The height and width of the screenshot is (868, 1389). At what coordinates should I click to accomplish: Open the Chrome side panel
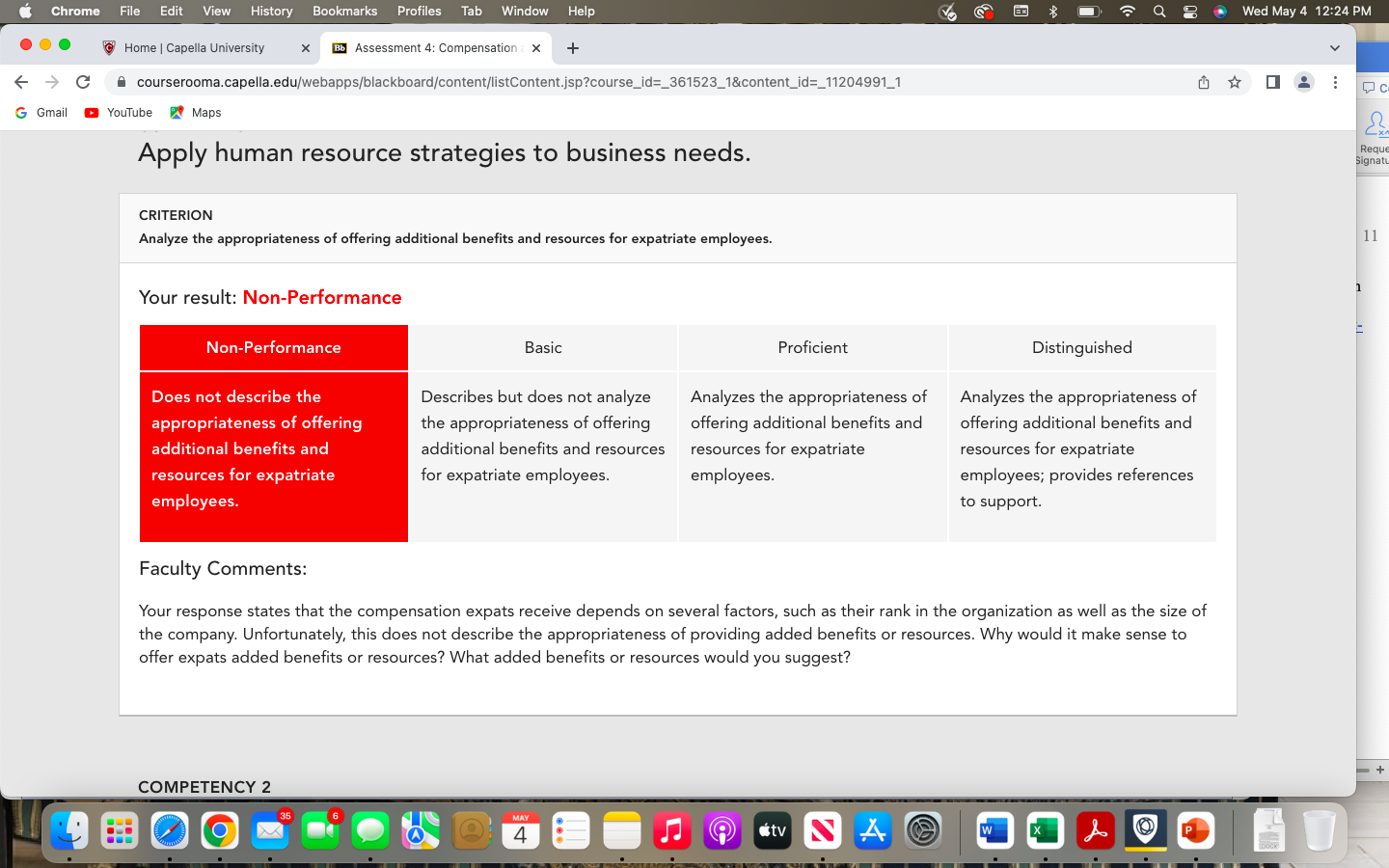[1273, 82]
